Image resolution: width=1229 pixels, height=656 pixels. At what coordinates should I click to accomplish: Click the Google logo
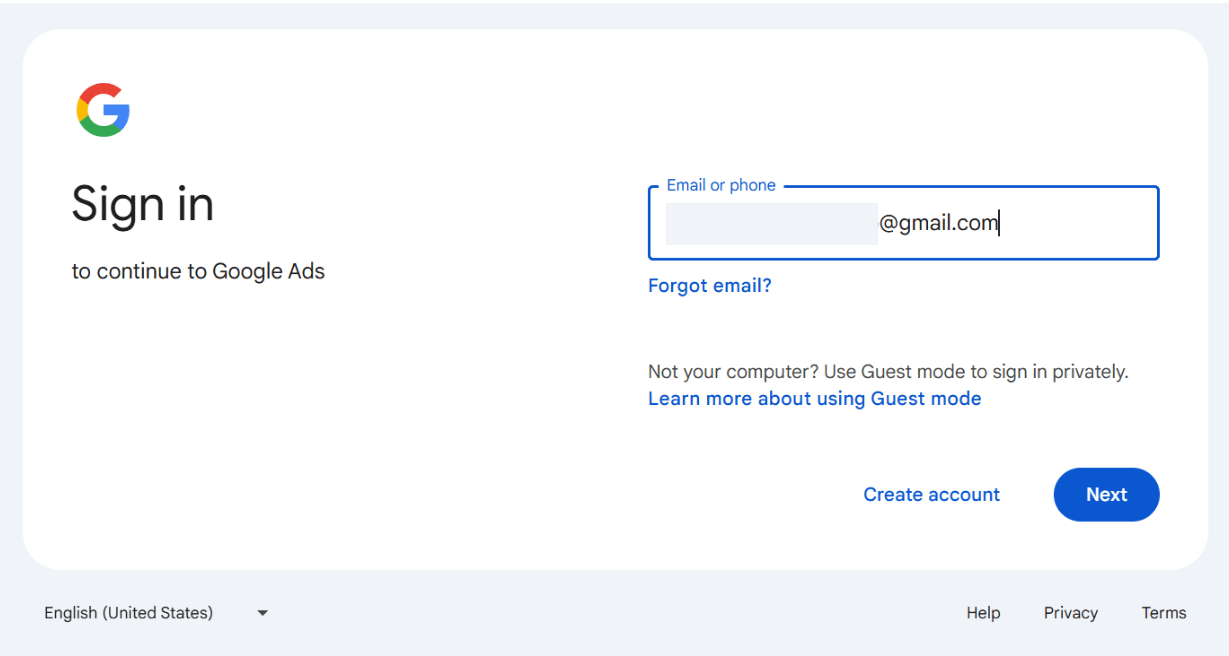click(x=104, y=110)
